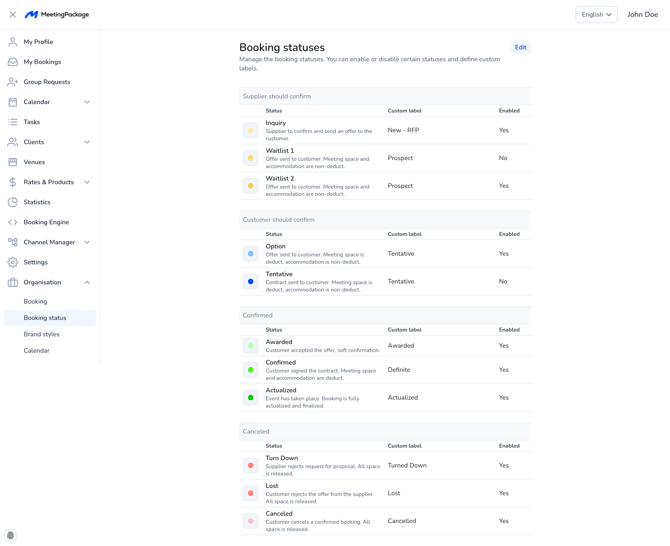This screenshot has width=670, height=546.
Task: Expand the Rates & Products section
Action: [x=87, y=182]
